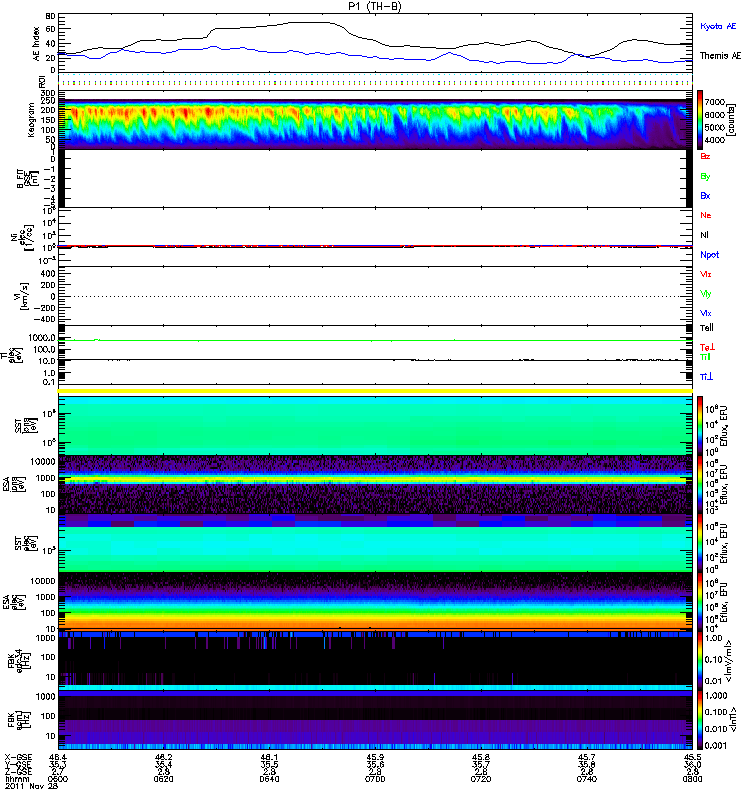Click the ESA electron Eflux color bar
The image size is (750, 800).
(x=700, y=602)
